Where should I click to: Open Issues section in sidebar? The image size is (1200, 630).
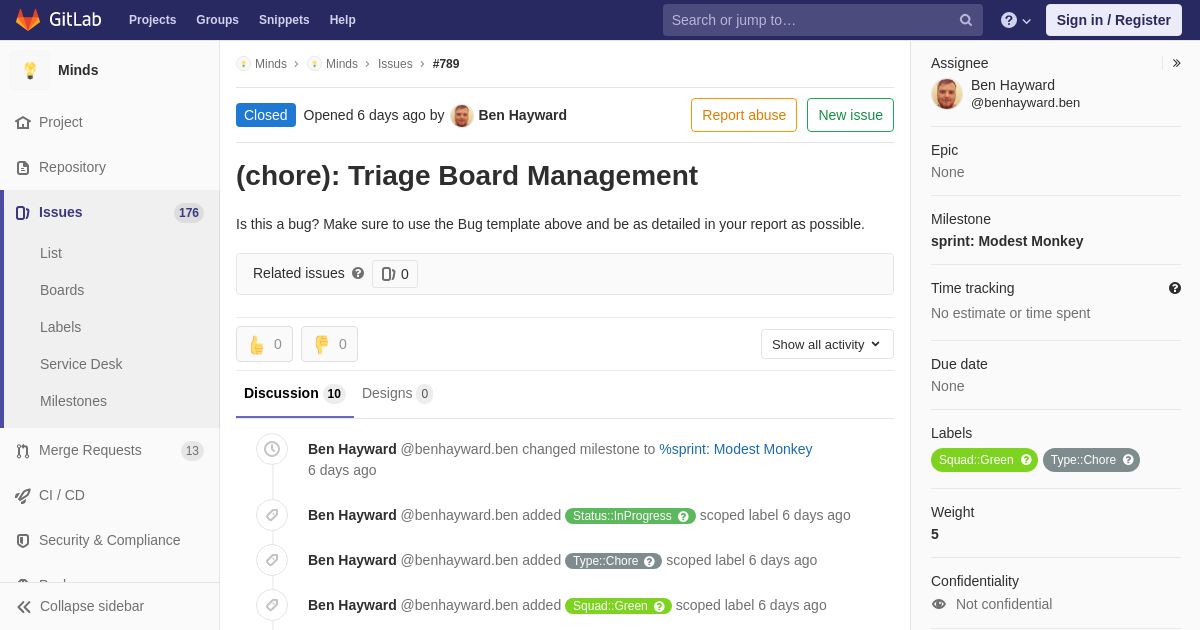click(x=110, y=212)
